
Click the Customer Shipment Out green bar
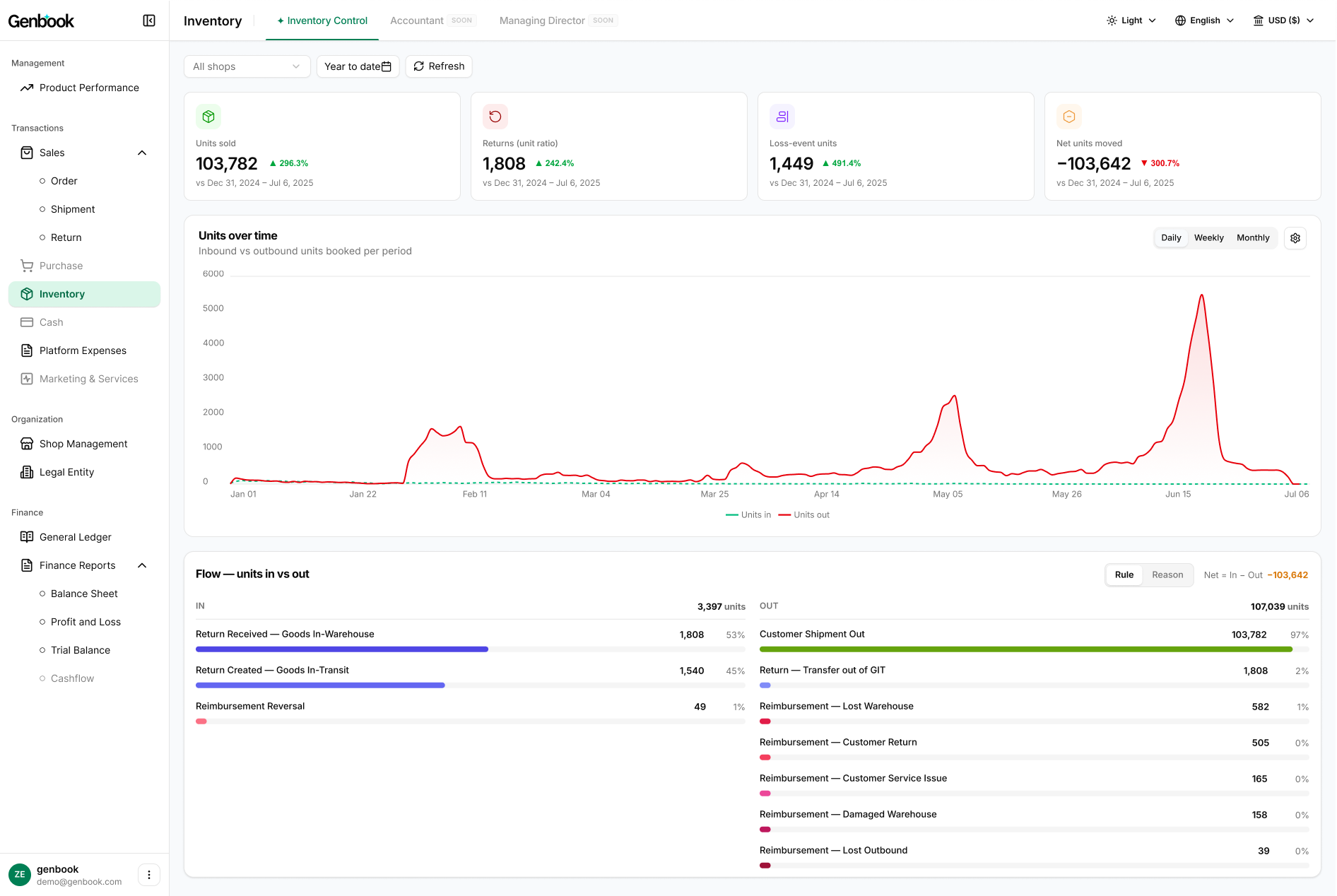[1026, 649]
